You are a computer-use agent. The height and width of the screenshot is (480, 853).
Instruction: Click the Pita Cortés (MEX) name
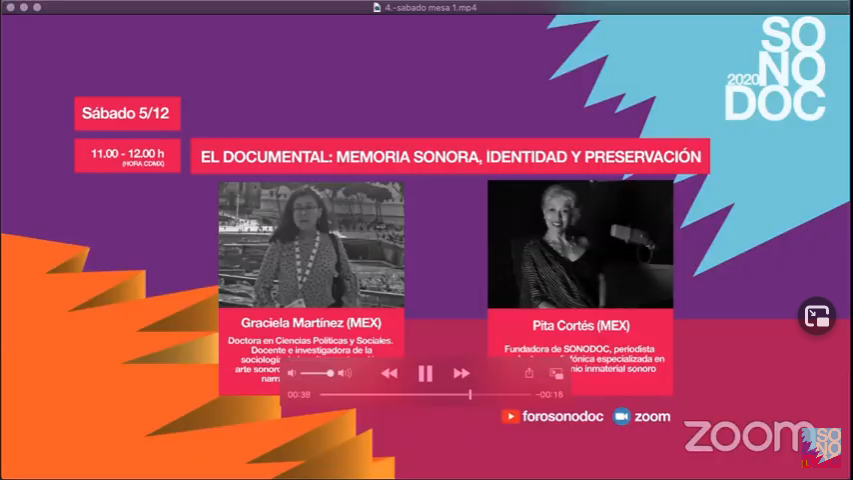click(581, 325)
